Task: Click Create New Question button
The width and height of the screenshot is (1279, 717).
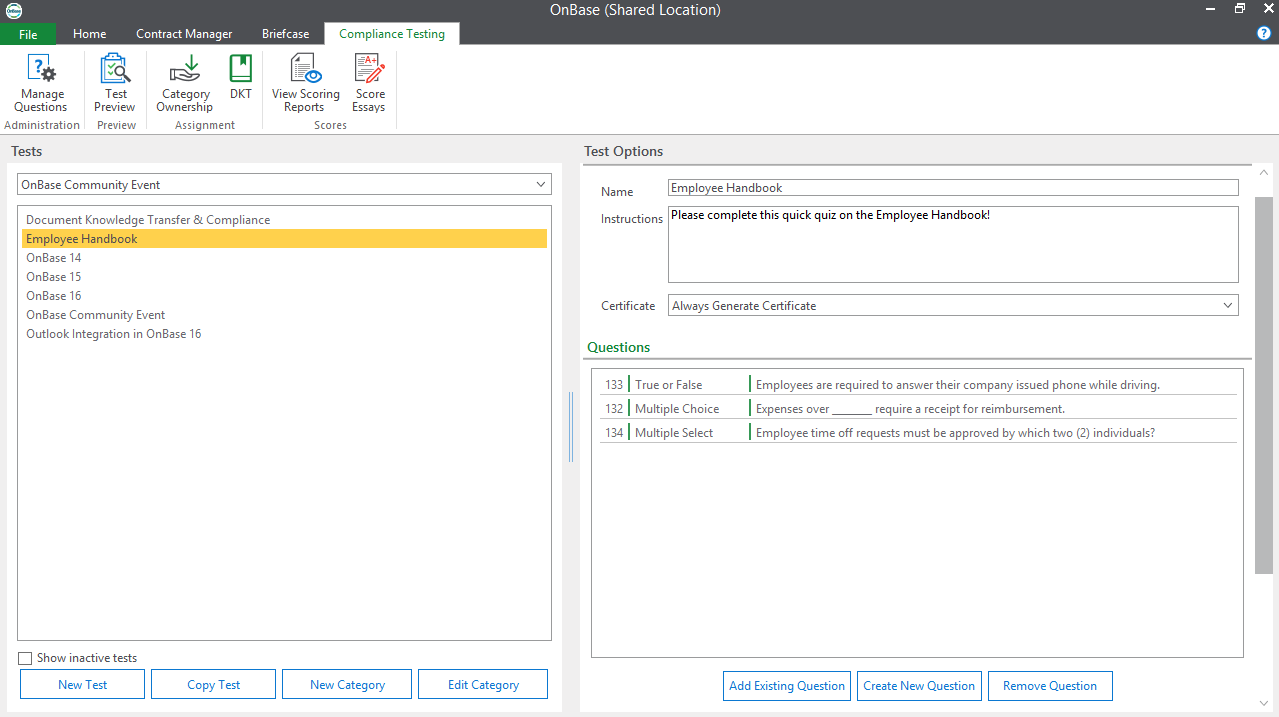Action: (x=919, y=685)
